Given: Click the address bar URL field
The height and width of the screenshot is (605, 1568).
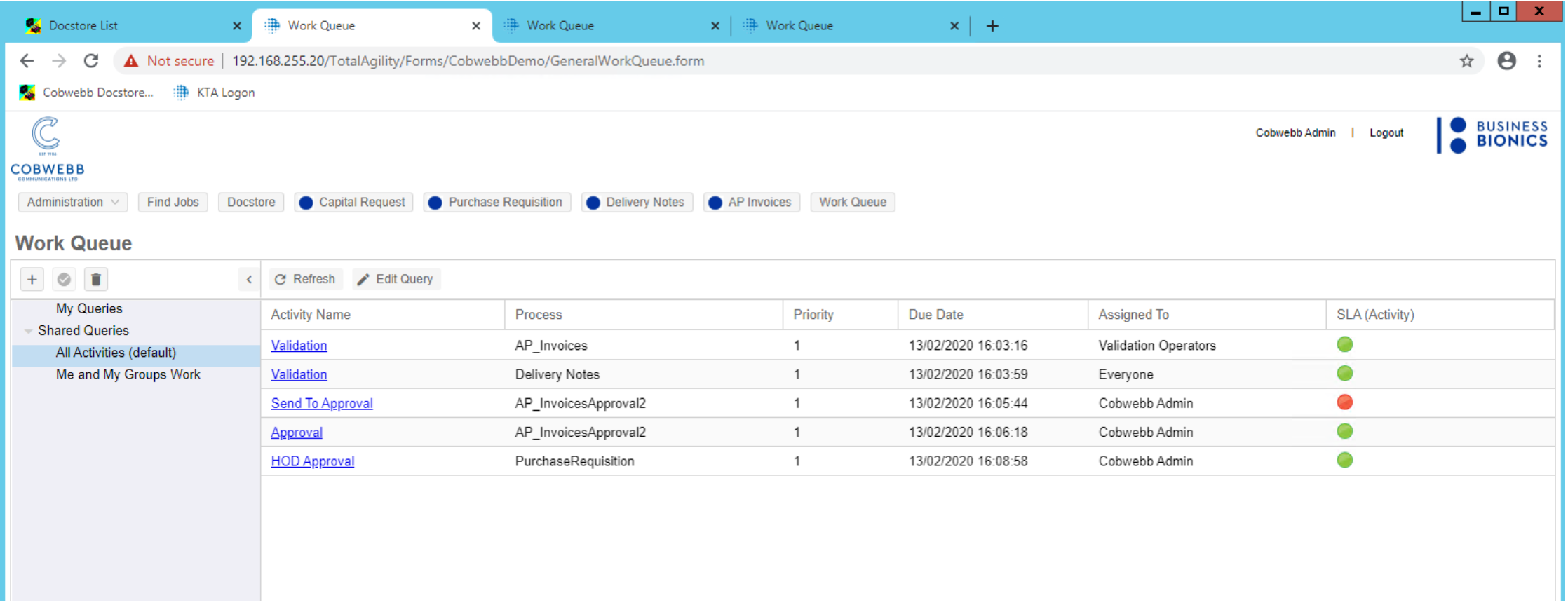Looking at the screenshot, I should (x=468, y=61).
